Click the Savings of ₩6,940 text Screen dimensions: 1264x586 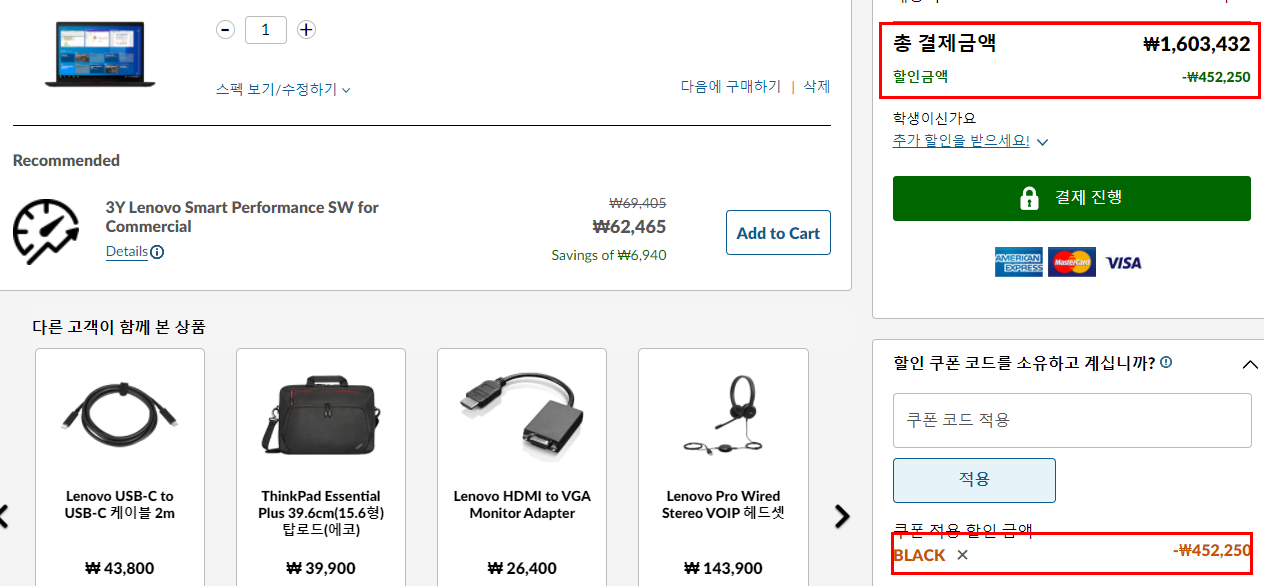click(609, 255)
